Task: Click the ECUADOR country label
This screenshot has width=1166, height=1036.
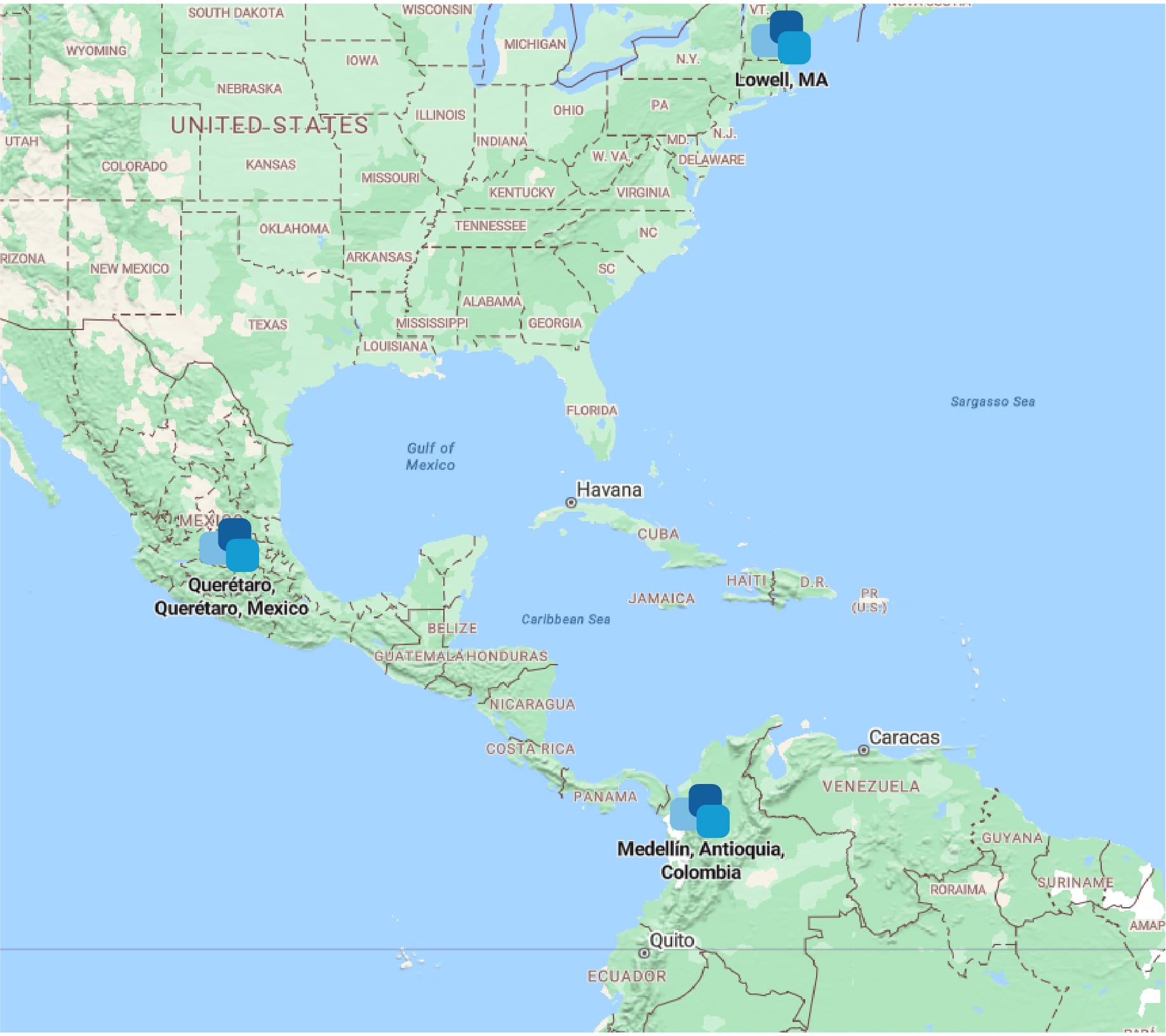Action: 627,976
